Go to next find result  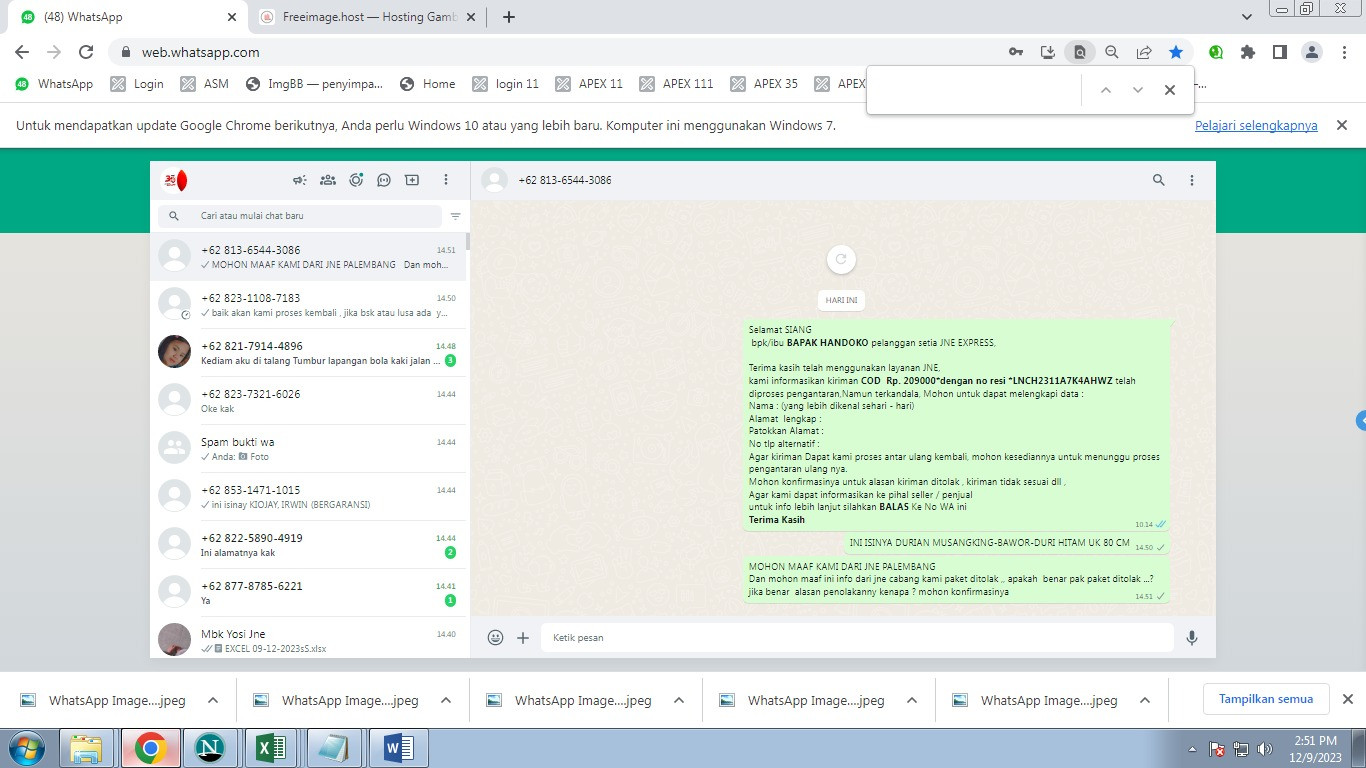[x=1138, y=90]
